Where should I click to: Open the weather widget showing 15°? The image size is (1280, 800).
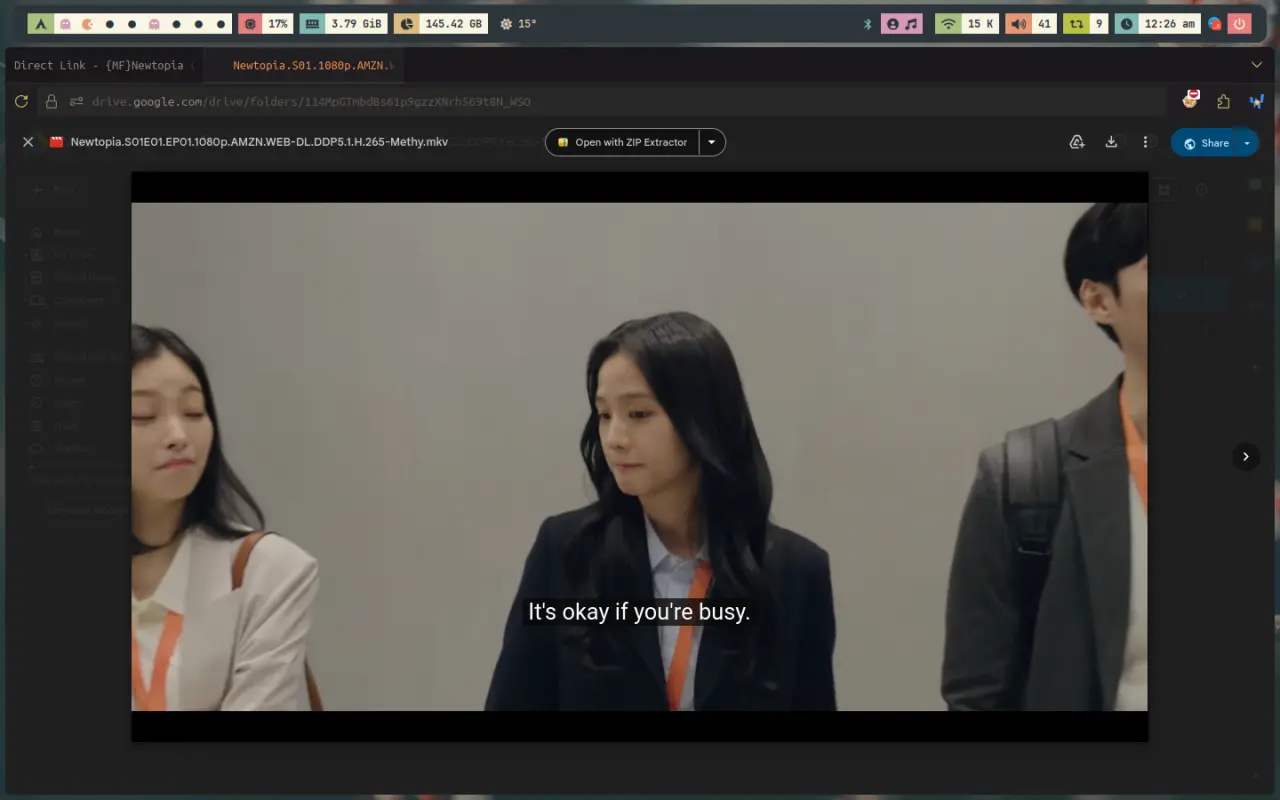click(x=518, y=23)
